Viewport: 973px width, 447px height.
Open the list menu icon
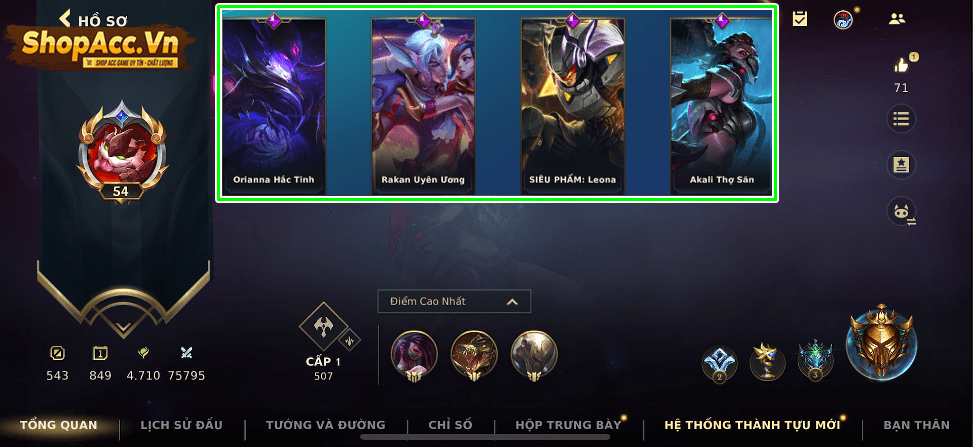point(901,119)
